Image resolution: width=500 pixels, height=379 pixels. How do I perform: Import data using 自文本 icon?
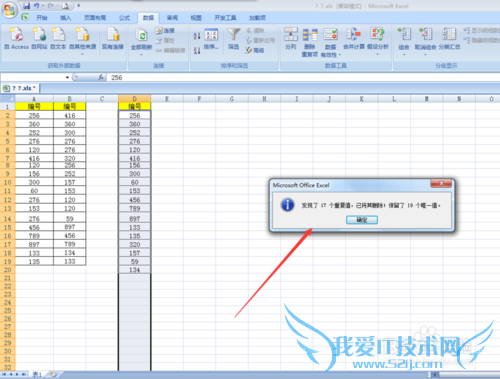[58, 39]
